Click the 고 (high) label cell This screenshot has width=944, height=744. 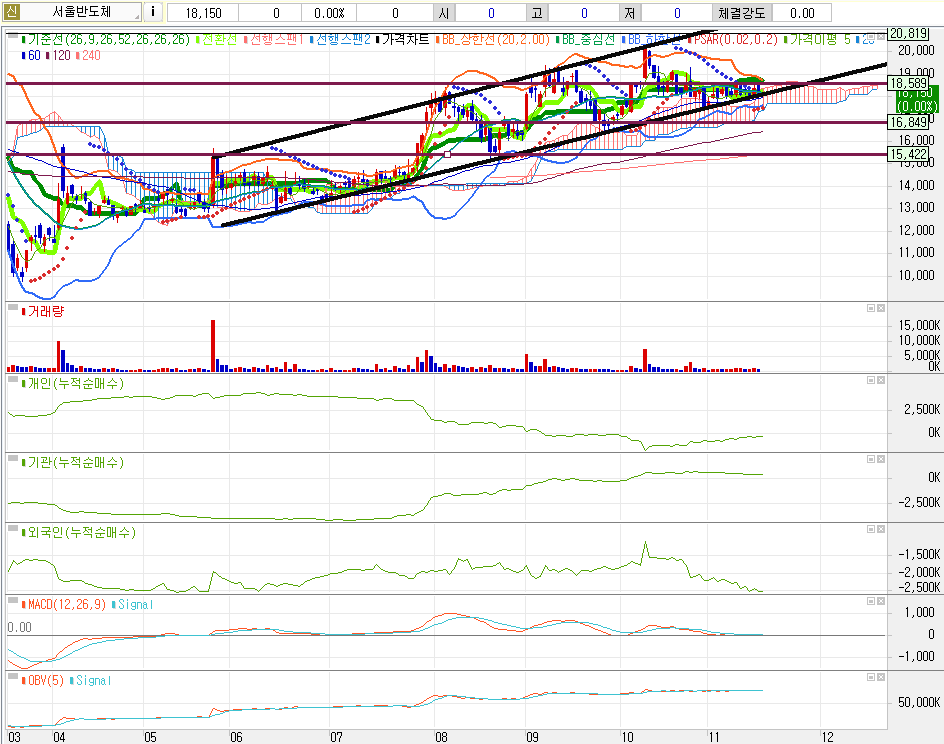point(537,13)
